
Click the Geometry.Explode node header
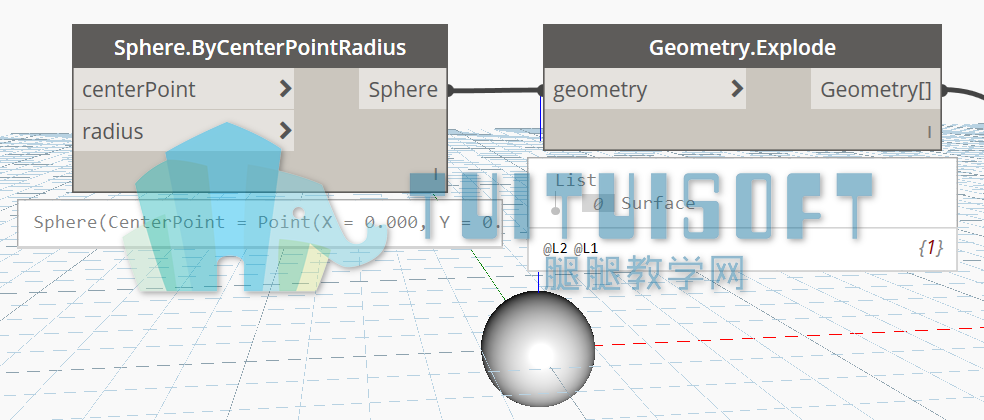point(742,48)
